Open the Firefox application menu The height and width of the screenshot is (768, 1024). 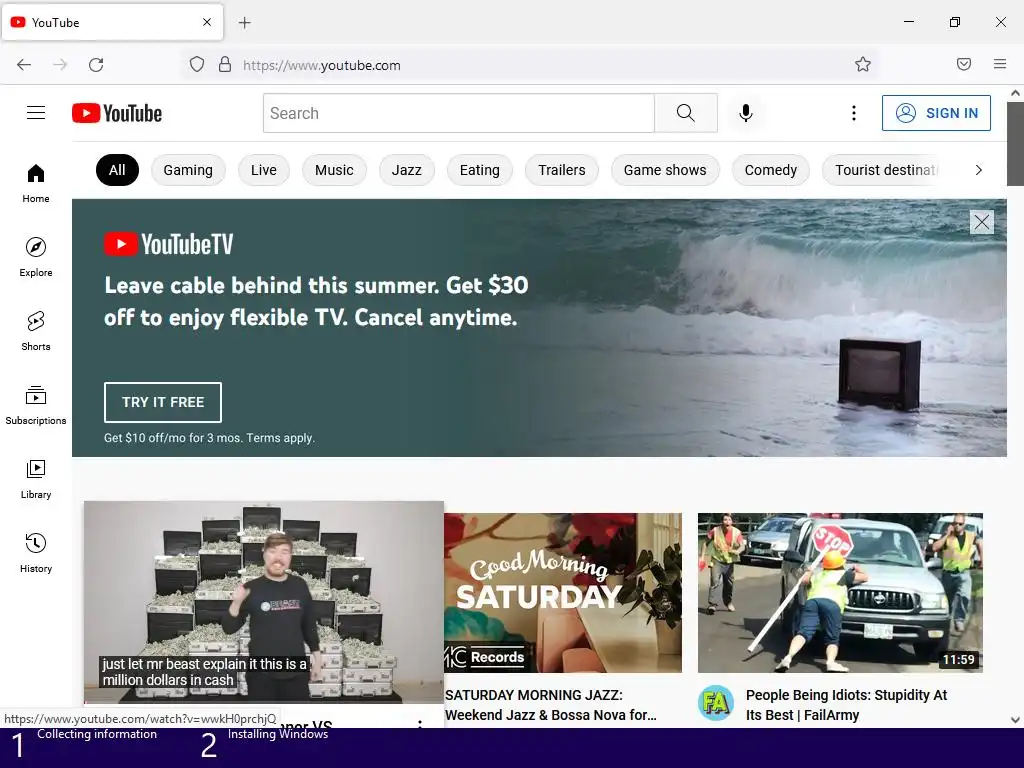[x=1000, y=64]
